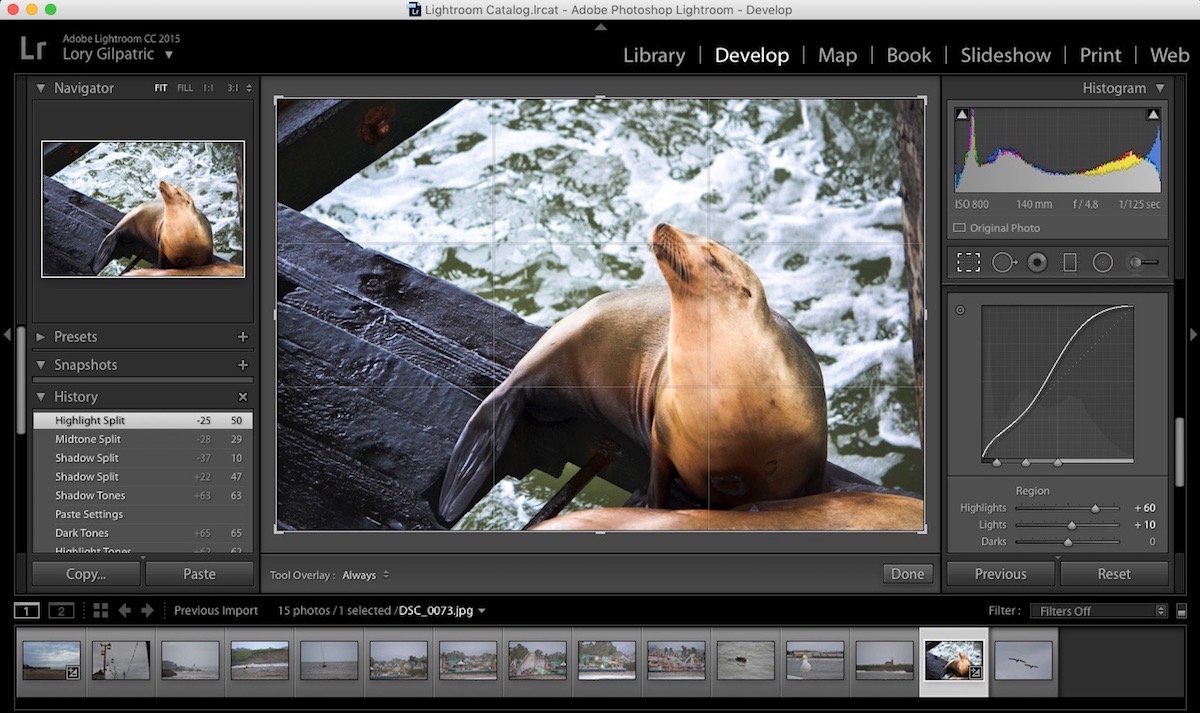Click the highlight clipping indicator in Histogram

tap(1152, 113)
